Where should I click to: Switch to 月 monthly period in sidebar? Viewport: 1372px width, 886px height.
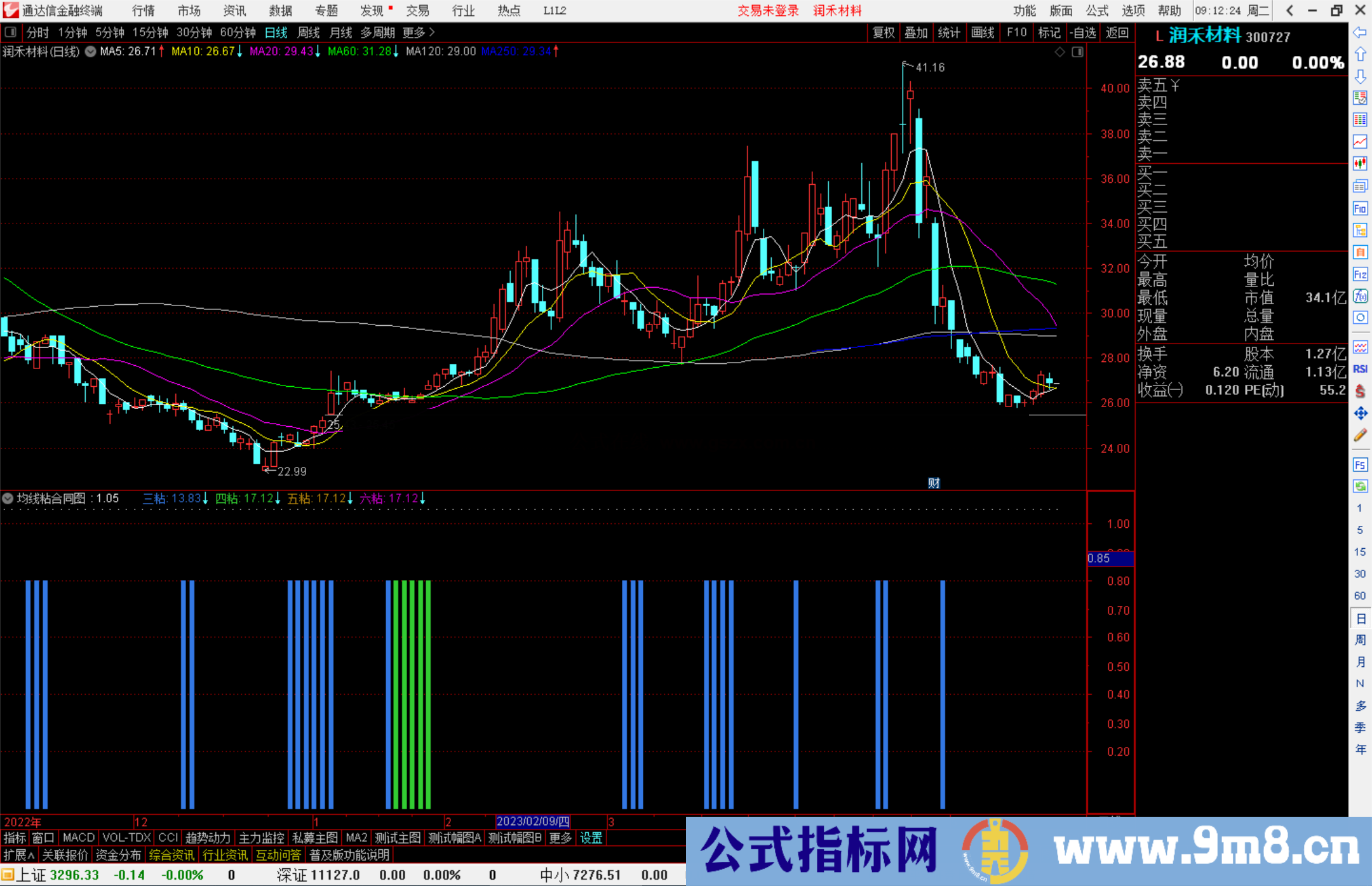tap(1360, 662)
